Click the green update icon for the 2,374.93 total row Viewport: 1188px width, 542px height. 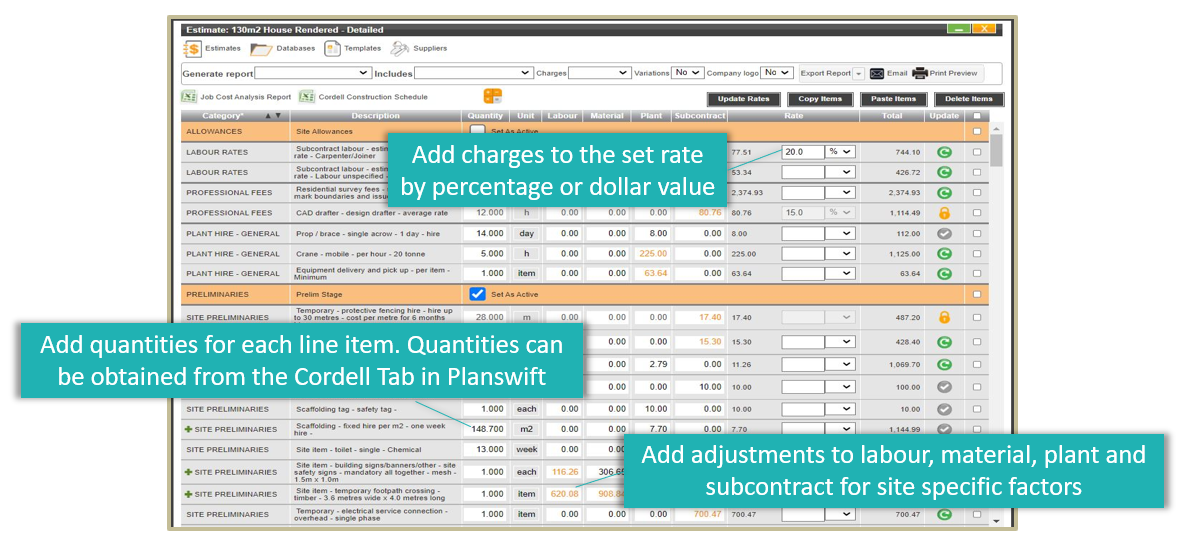(943, 193)
